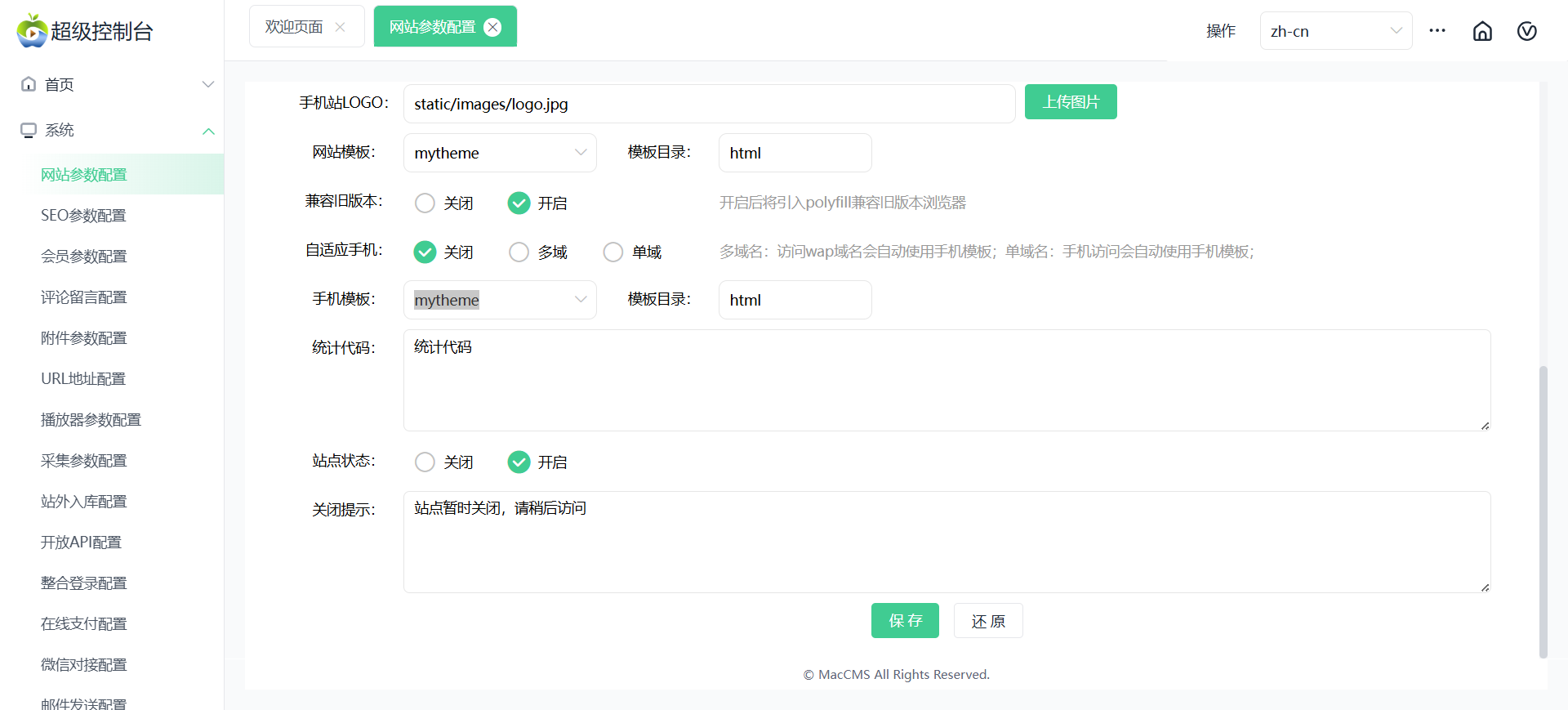Expand the 首页 sidebar menu
Viewport: 1568px width, 710px height.
(x=208, y=84)
